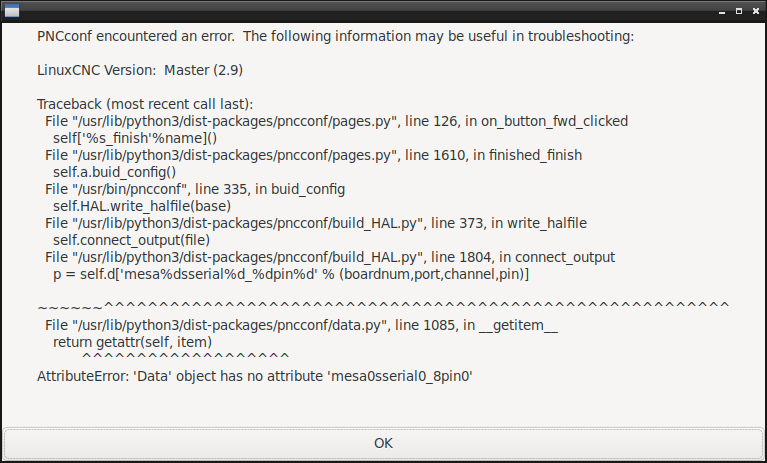
Task: Minimize the PNCconf error window
Action: click(722, 11)
